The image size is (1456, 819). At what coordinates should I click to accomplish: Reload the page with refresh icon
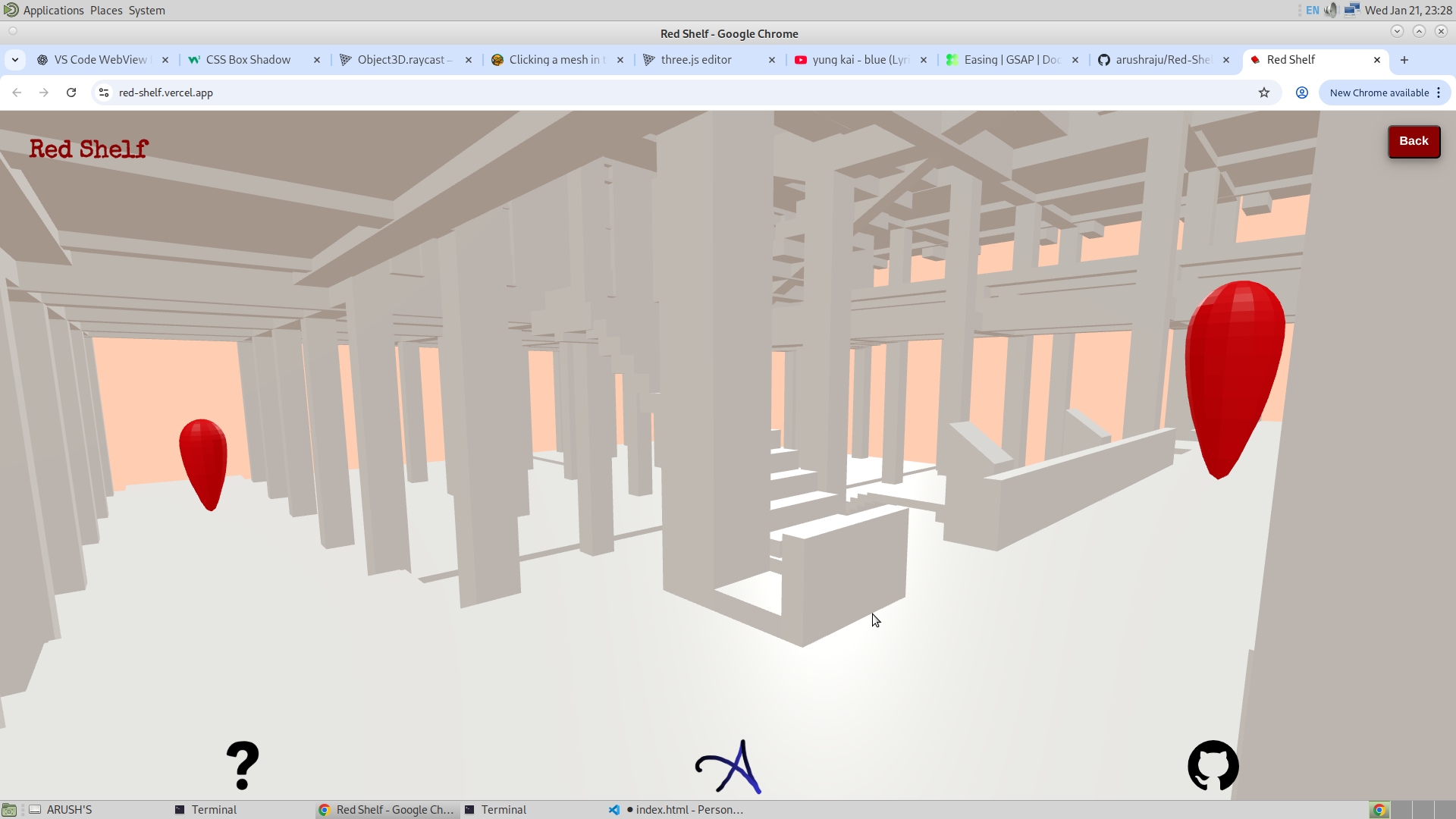point(71,93)
